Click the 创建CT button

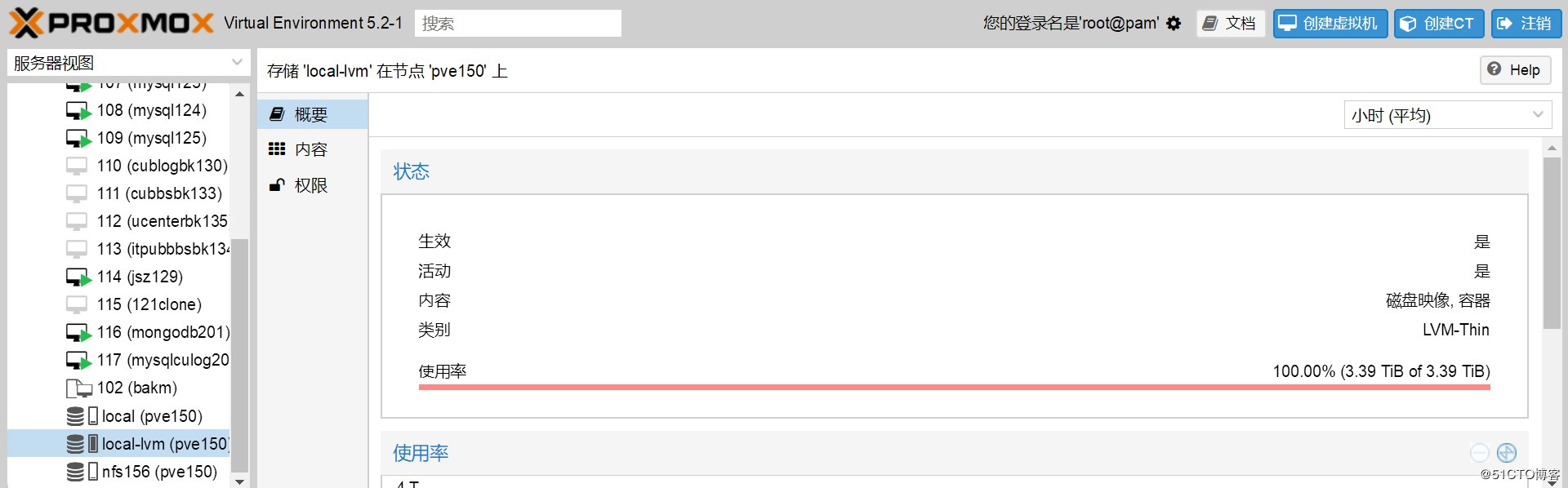(1439, 24)
